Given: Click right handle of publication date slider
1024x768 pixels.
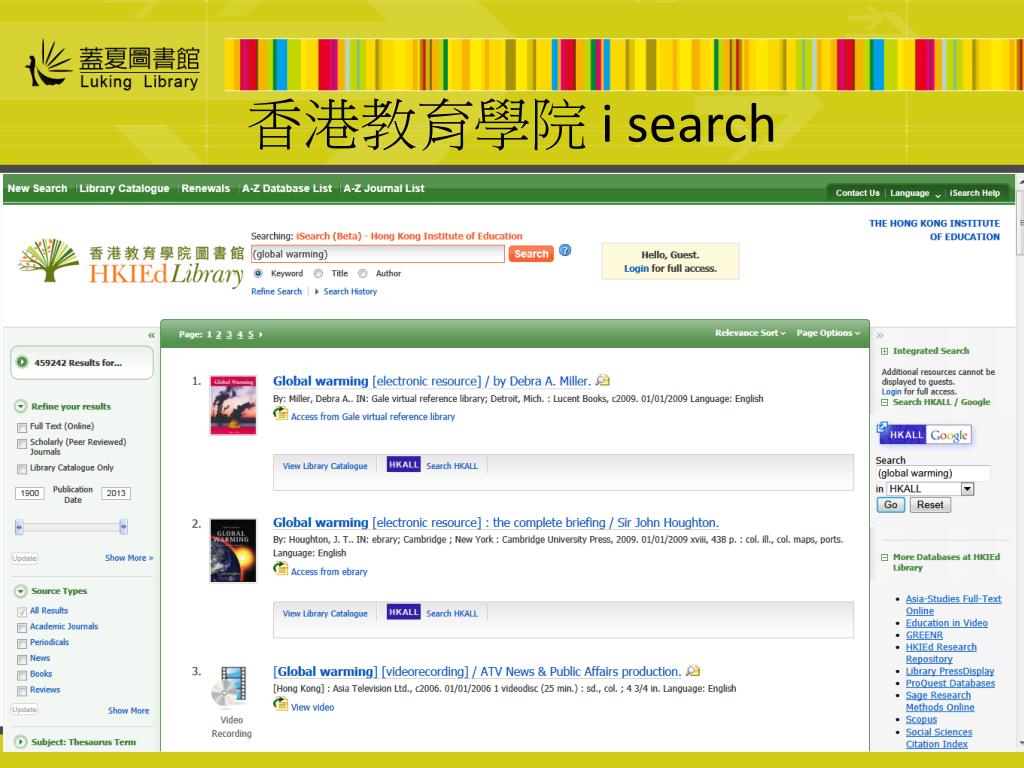Looking at the screenshot, I should point(123,526).
